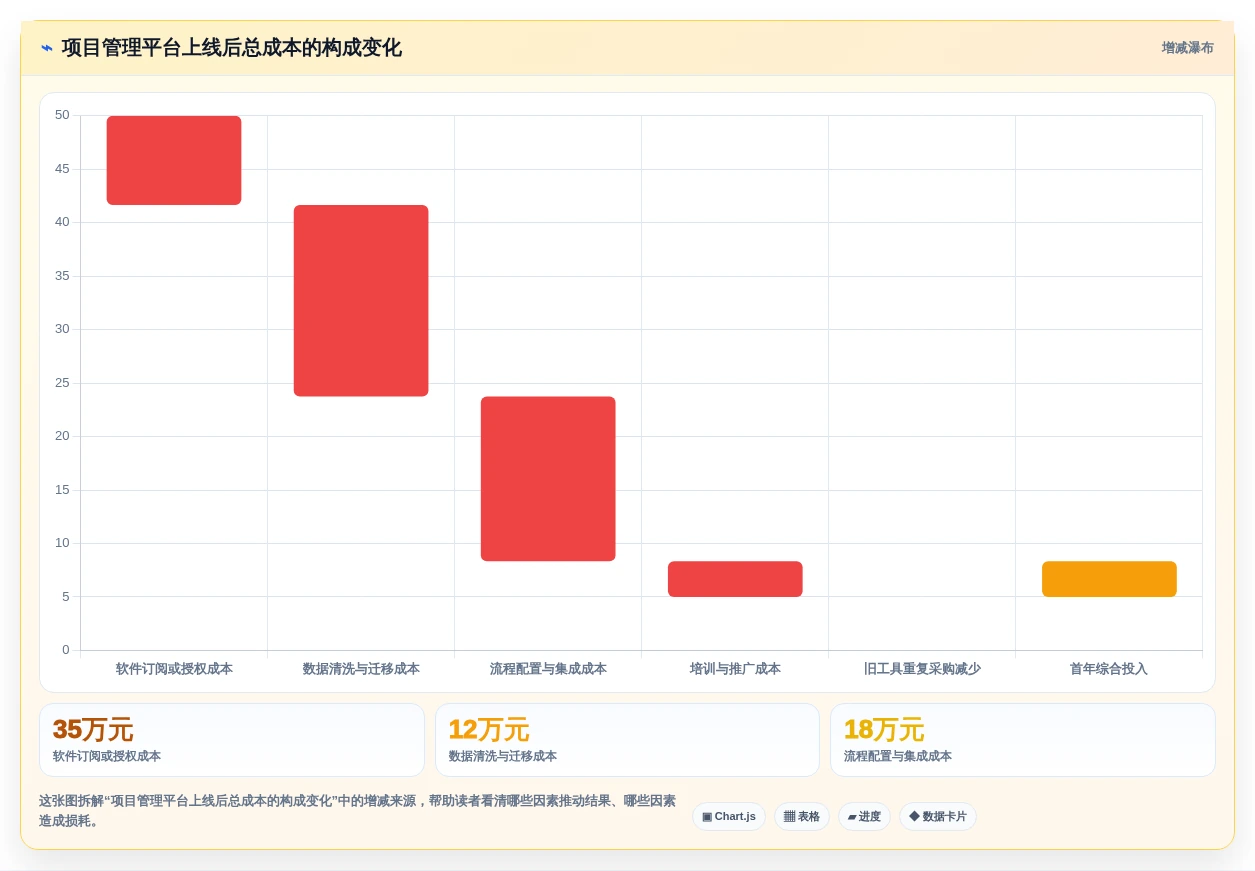Click the description text starting with 这张图拆解
Viewport: 1255px width, 871px height.
tap(358, 811)
